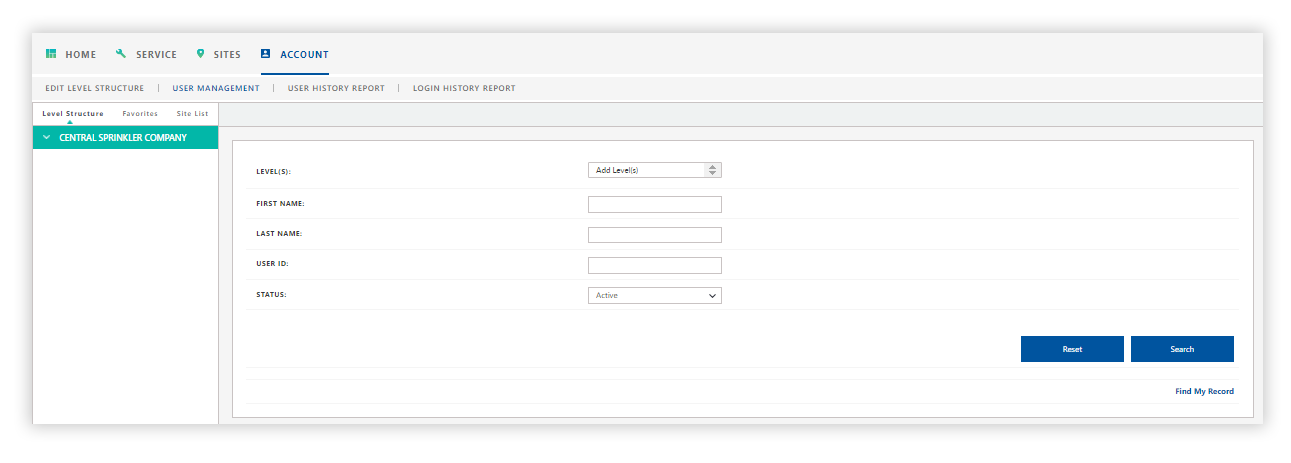The width and height of the screenshot is (1291, 463).
Task: Switch to the Favorites tab
Action: (x=140, y=114)
